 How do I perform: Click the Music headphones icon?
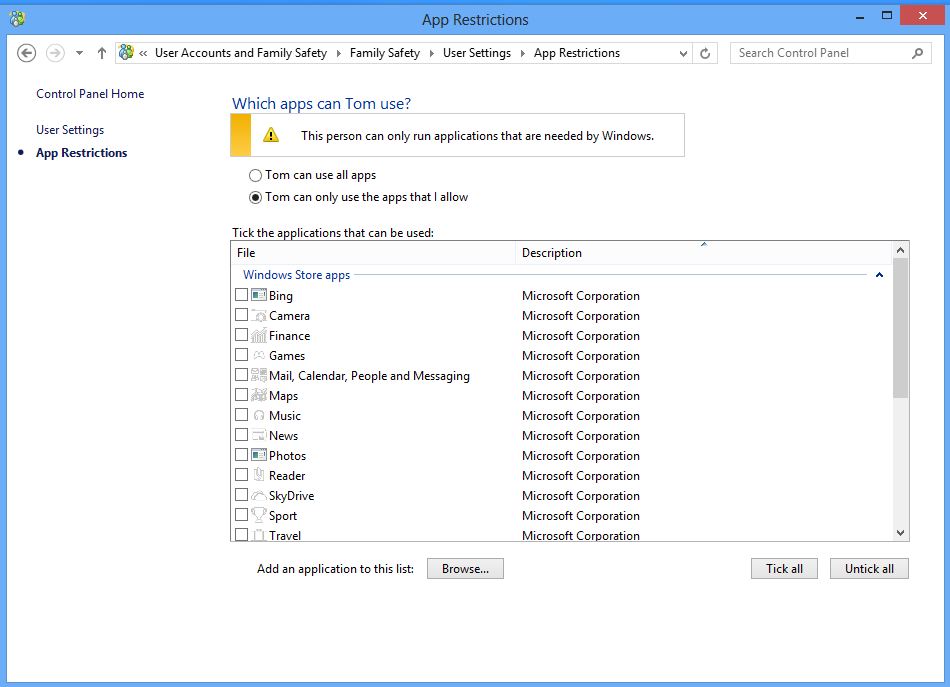tap(259, 415)
